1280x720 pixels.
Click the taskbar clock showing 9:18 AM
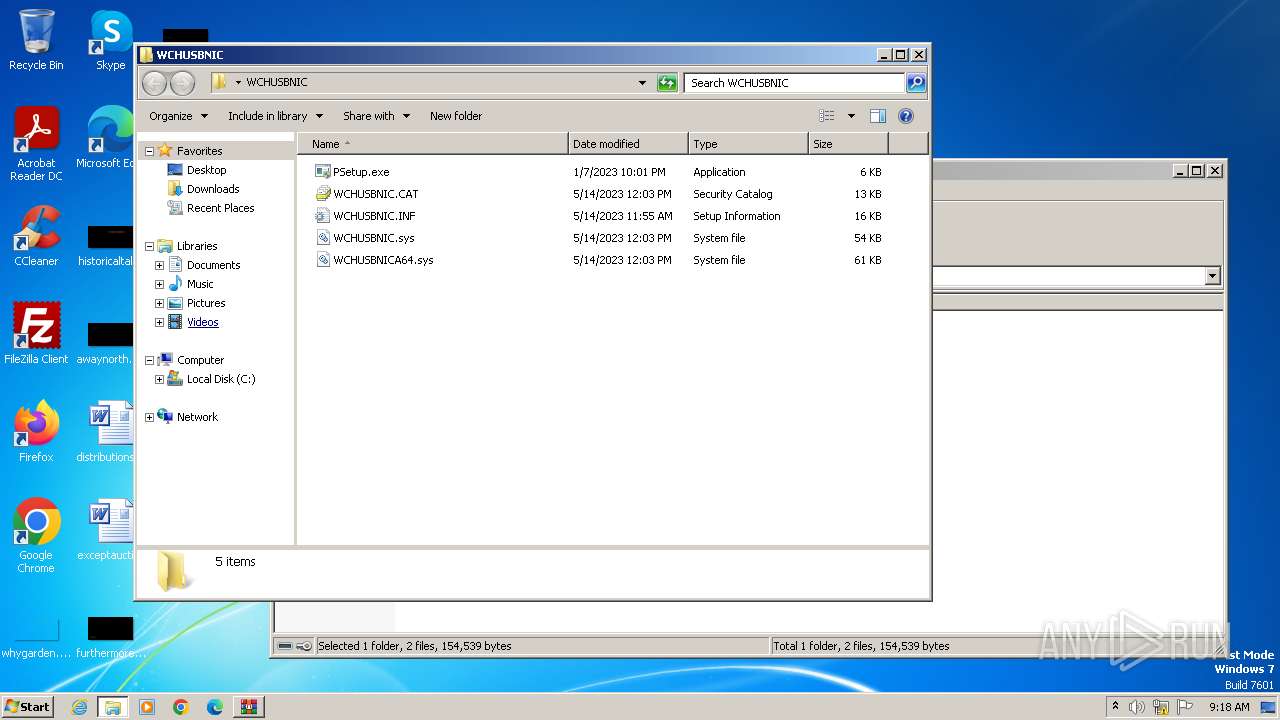pyautogui.click(x=1229, y=707)
